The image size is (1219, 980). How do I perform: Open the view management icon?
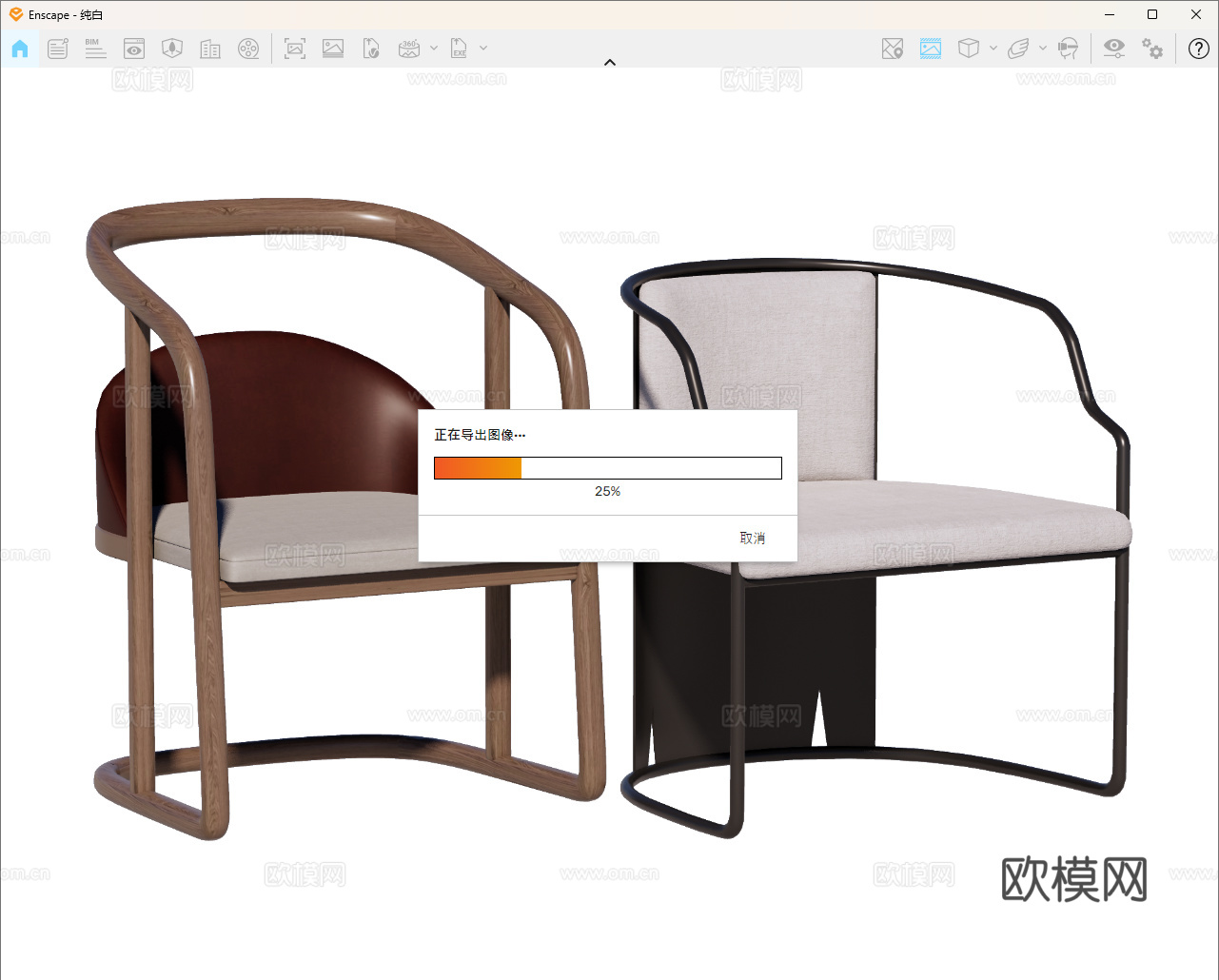134,49
